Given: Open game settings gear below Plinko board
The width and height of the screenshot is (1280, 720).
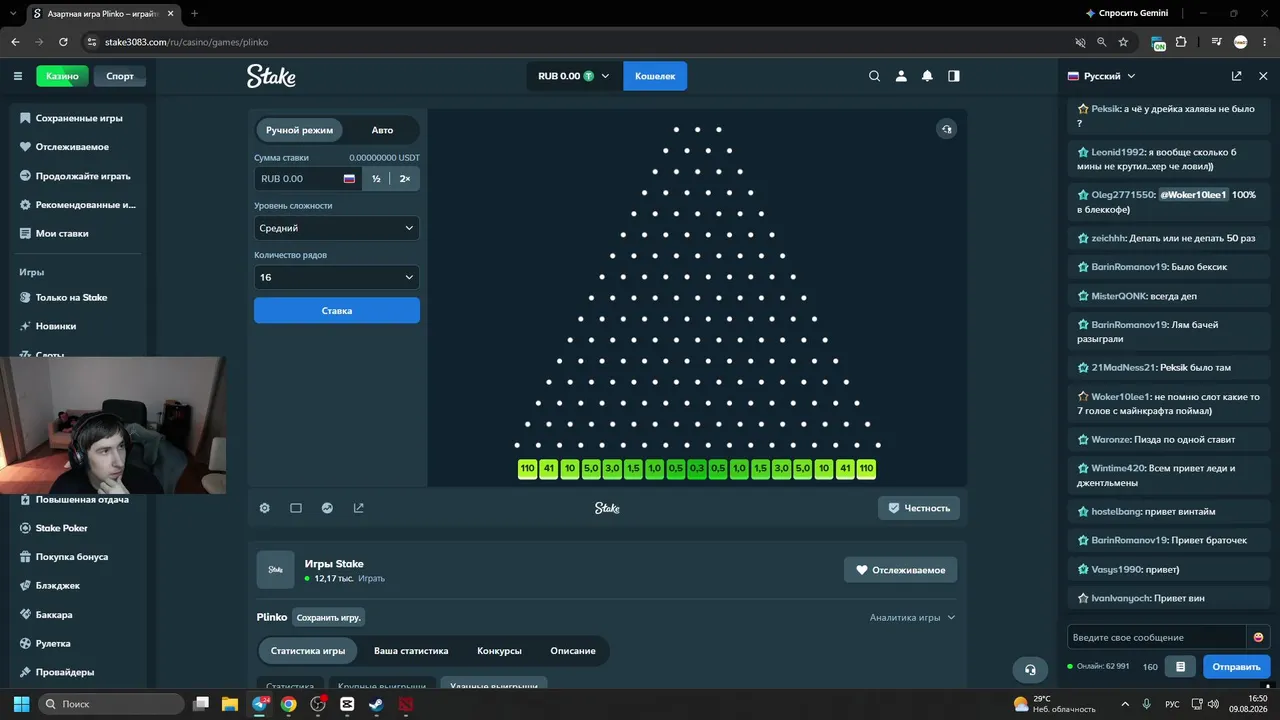Looking at the screenshot, I should coord(265,508).
